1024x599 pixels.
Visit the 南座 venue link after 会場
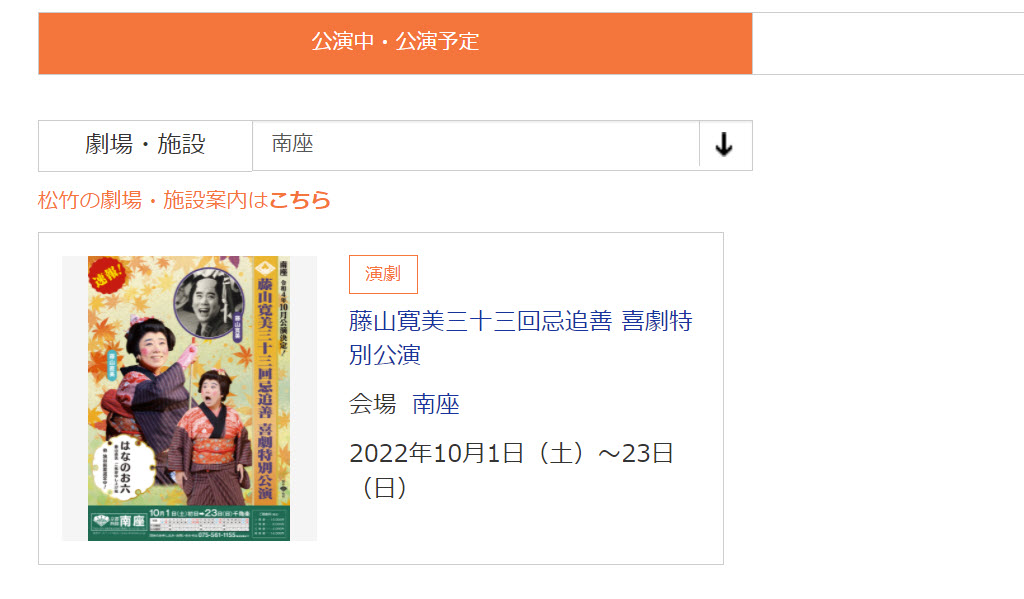[436, 404]
